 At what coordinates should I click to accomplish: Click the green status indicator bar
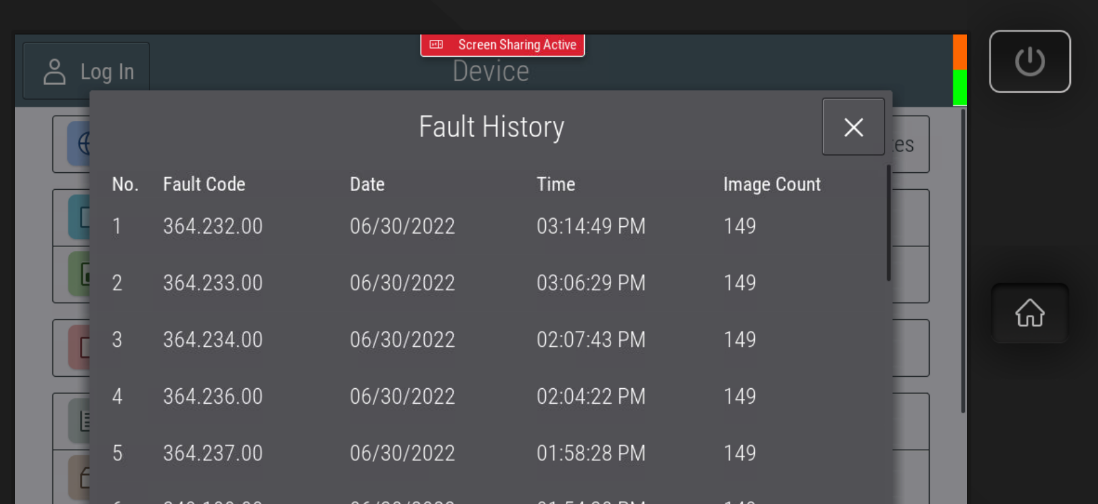[x=959, y=87]
